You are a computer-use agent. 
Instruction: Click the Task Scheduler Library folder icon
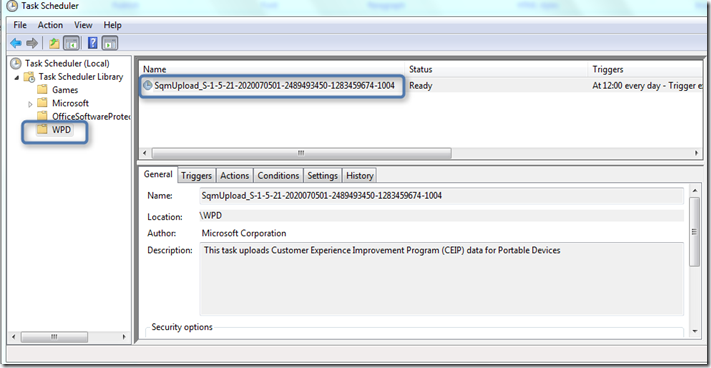pyautogui.click(x=29, y=77)
